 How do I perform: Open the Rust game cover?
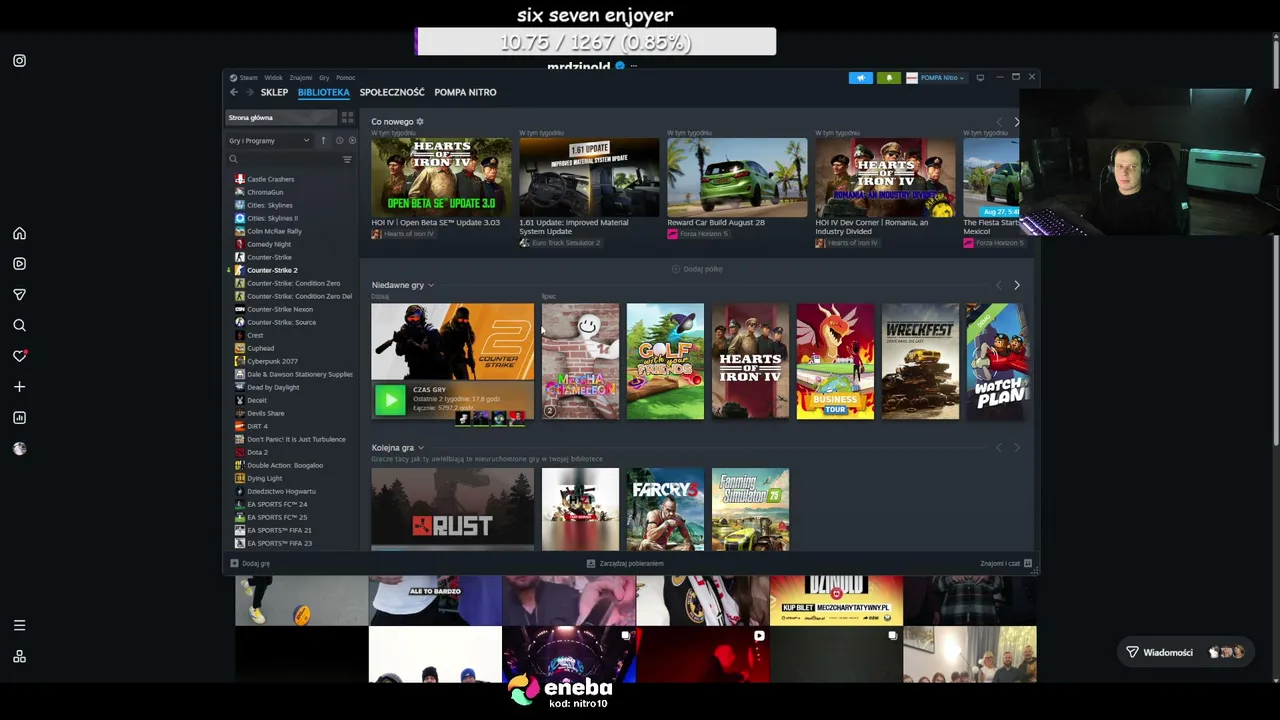coord(452,509)
